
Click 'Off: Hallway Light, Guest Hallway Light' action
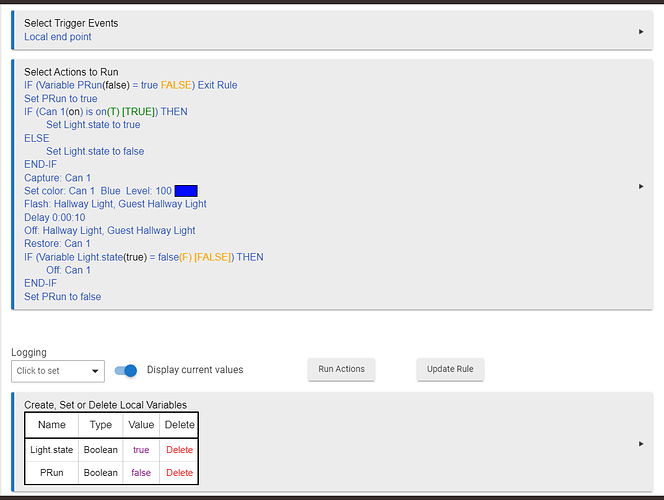(x=110, y=231)
